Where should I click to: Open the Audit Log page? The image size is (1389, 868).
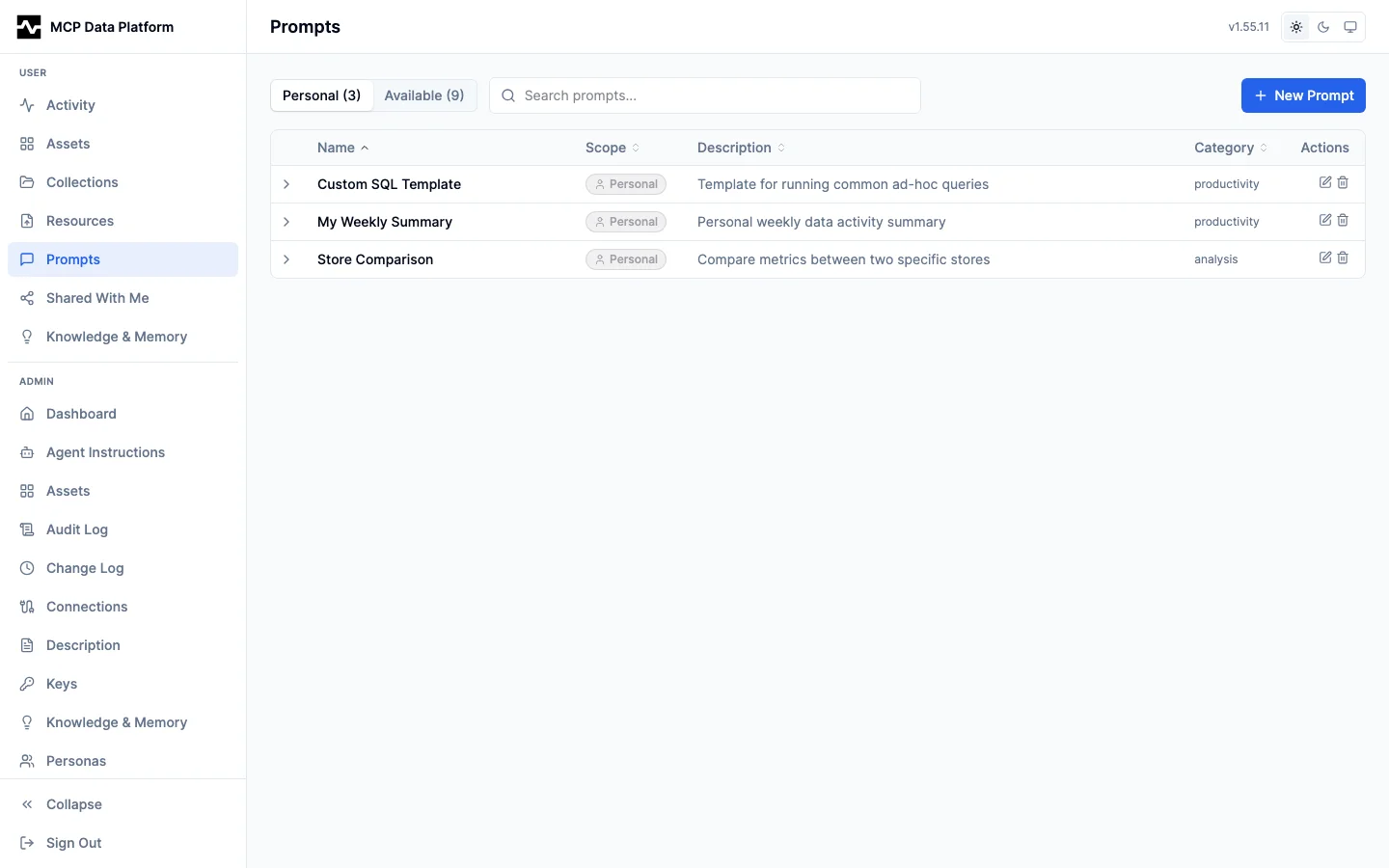click(77, 529)
